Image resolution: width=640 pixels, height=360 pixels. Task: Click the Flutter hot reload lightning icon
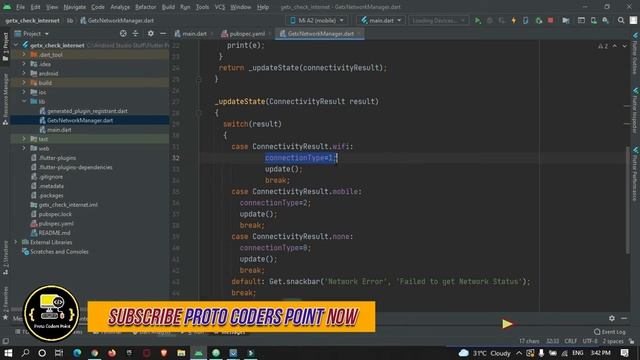coord(513,20)
